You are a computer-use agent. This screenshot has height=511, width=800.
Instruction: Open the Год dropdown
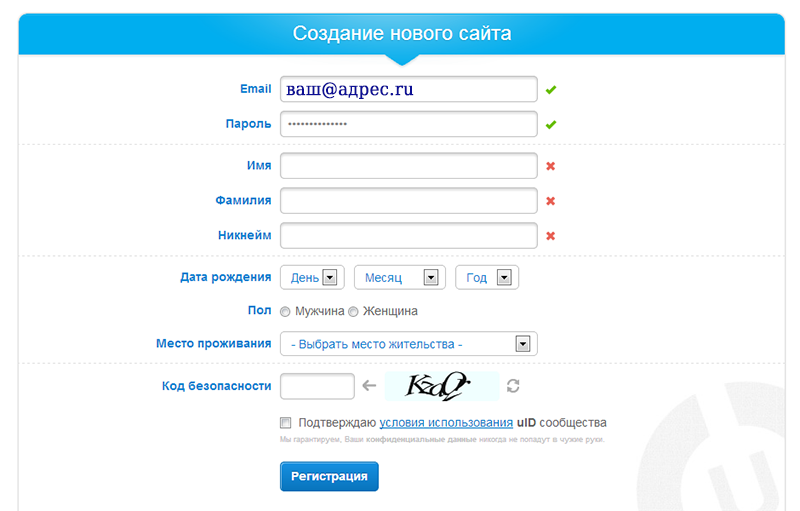487,277
